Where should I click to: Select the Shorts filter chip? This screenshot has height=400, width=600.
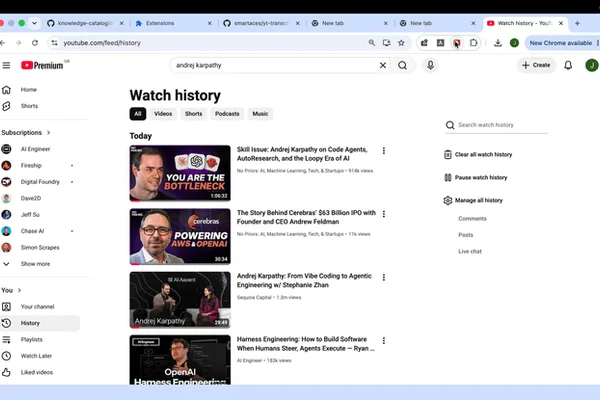[194, 114]
